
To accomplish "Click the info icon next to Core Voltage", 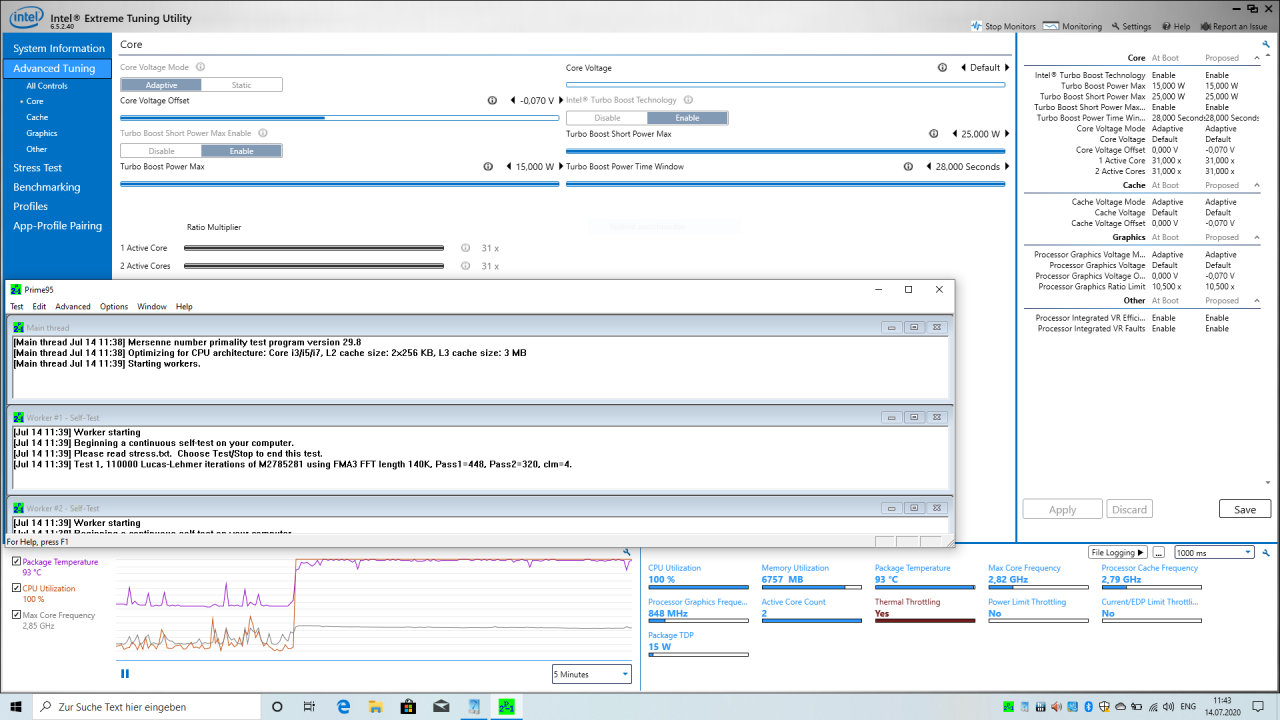I will click(x=942, y=67).
